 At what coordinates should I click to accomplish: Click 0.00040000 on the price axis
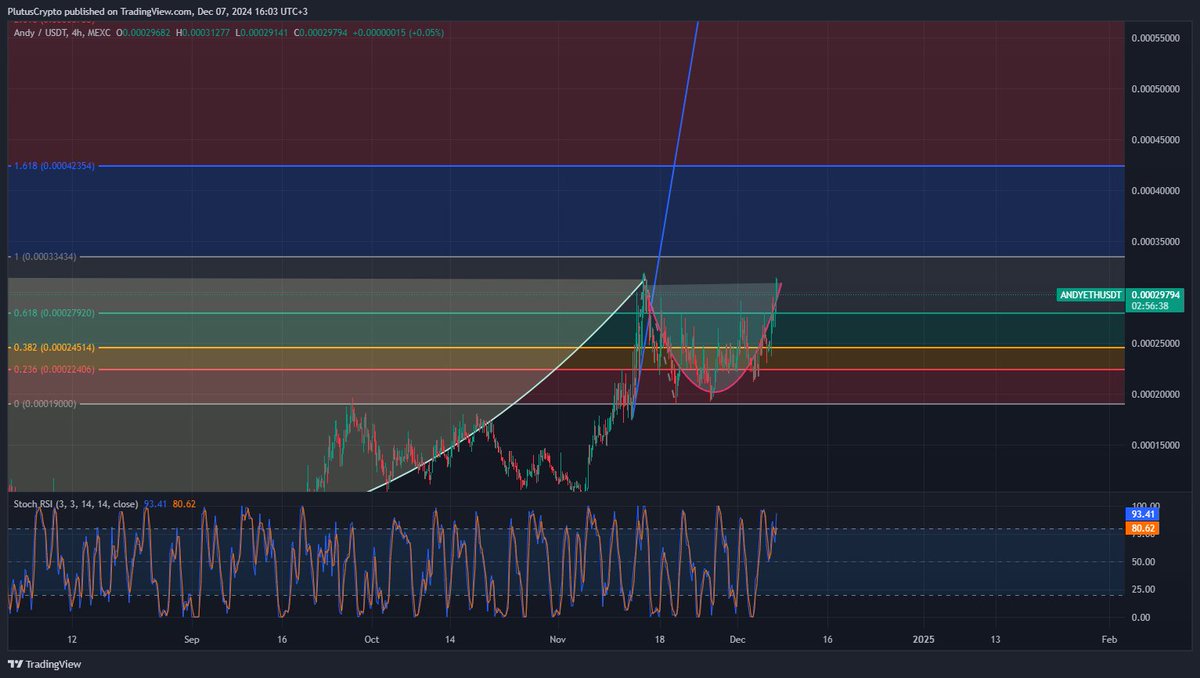point(1155,191)
